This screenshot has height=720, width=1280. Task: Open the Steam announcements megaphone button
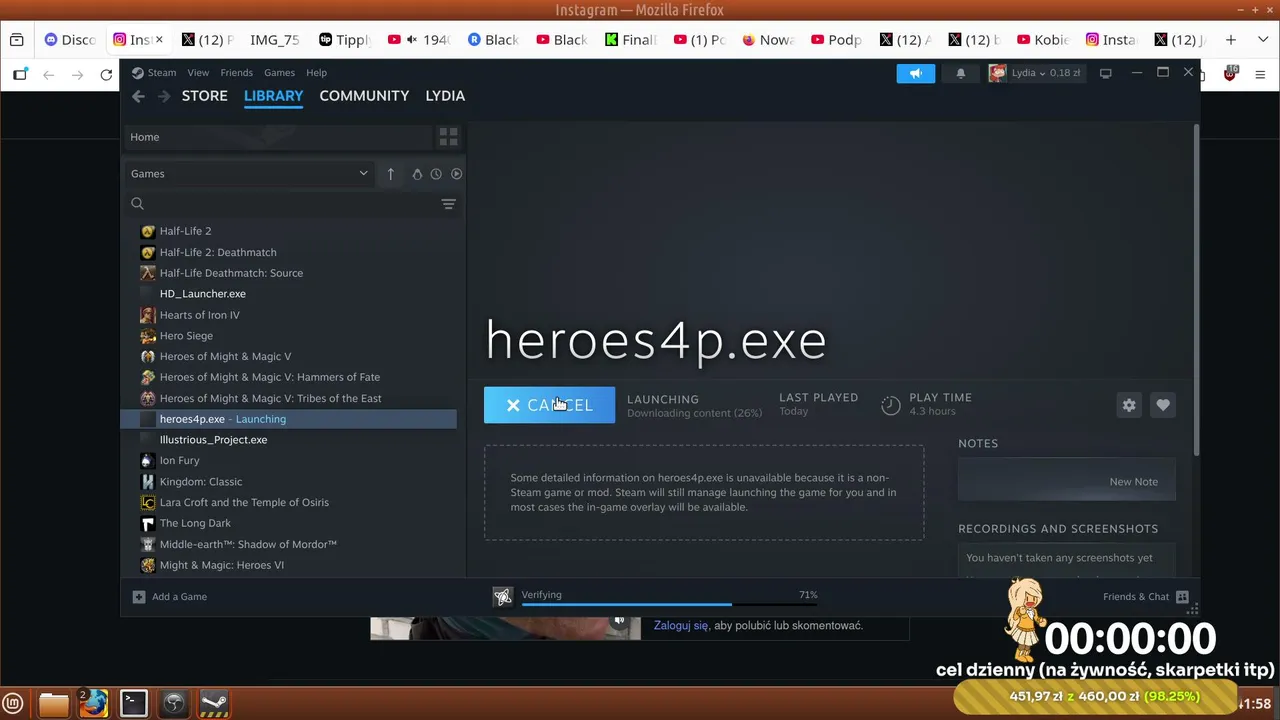click(x=915, y=73)
